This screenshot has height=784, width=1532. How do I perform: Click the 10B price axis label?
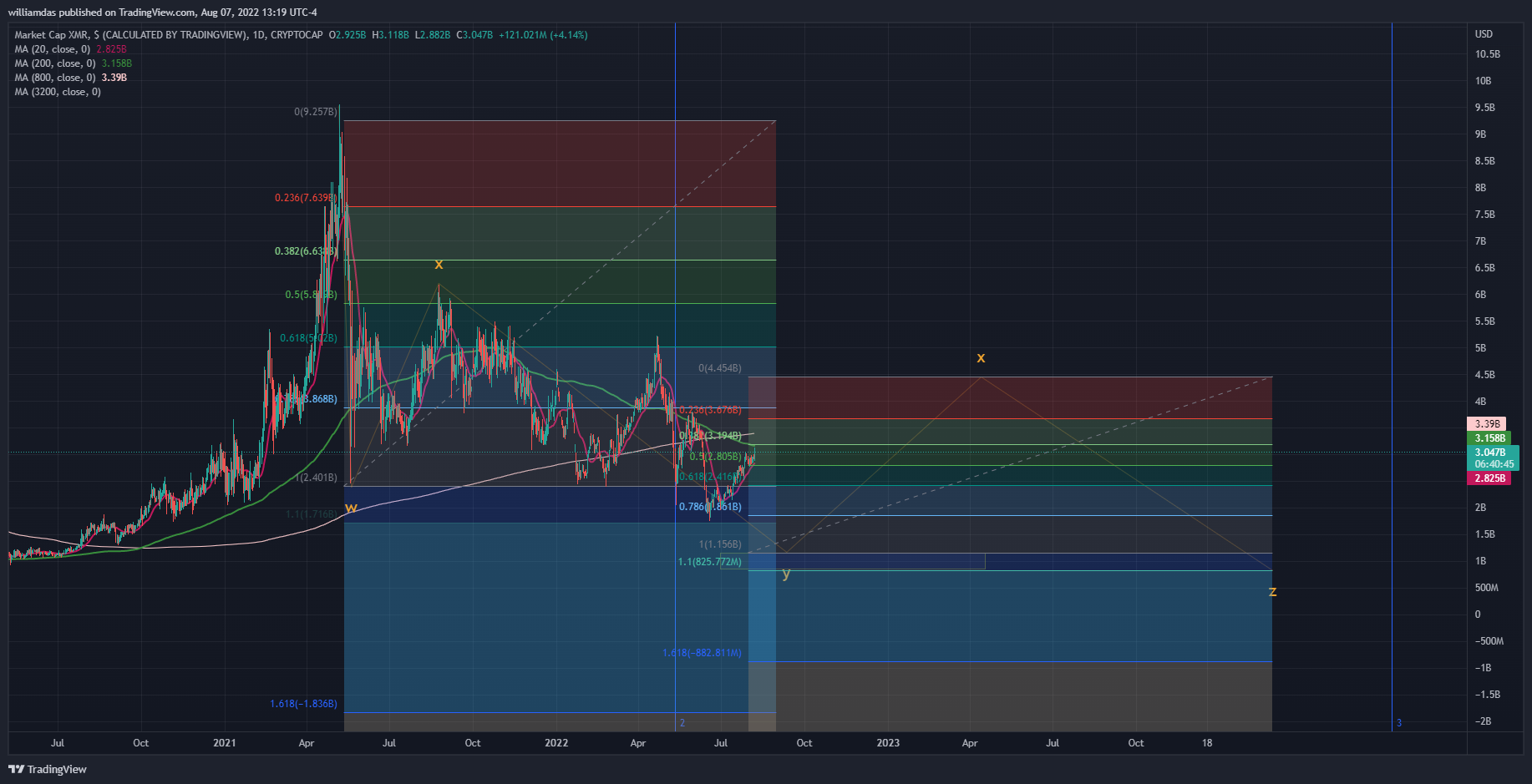[1484, 81]
